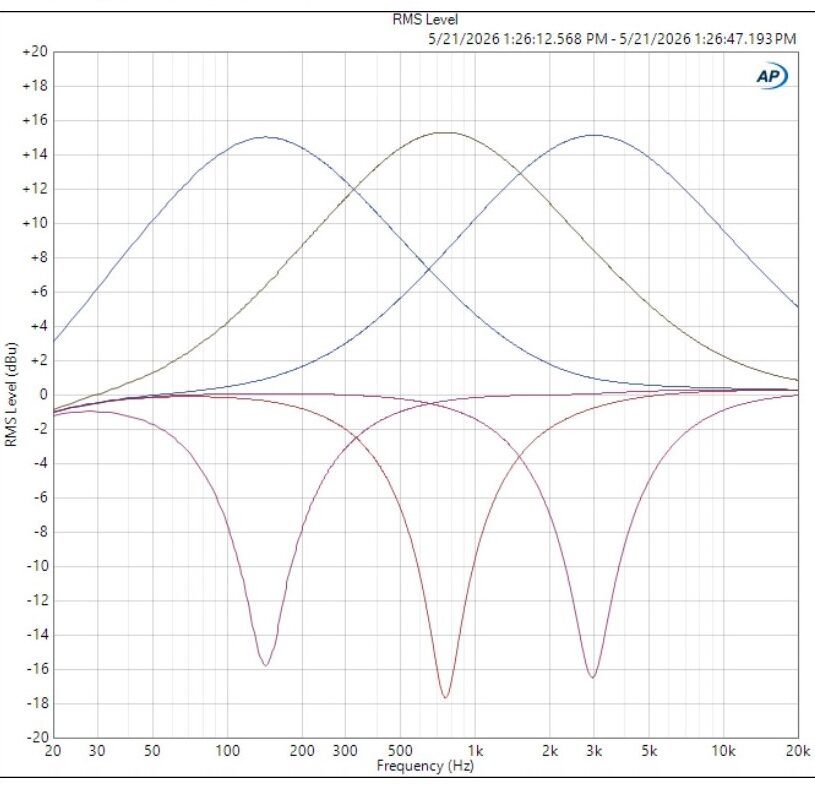This screenshot has height=794, width=815.
Task: Click the +4 level tick label
Action: [40, 326]
